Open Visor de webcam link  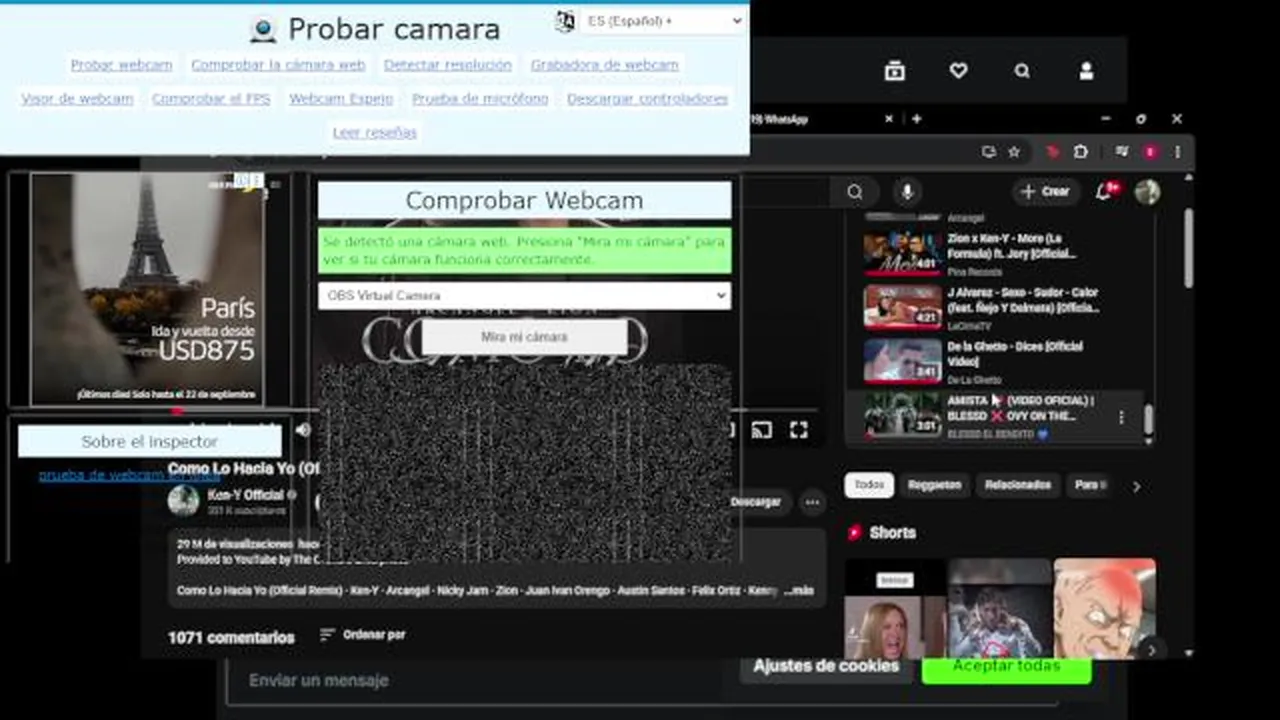tap(77, 99)
